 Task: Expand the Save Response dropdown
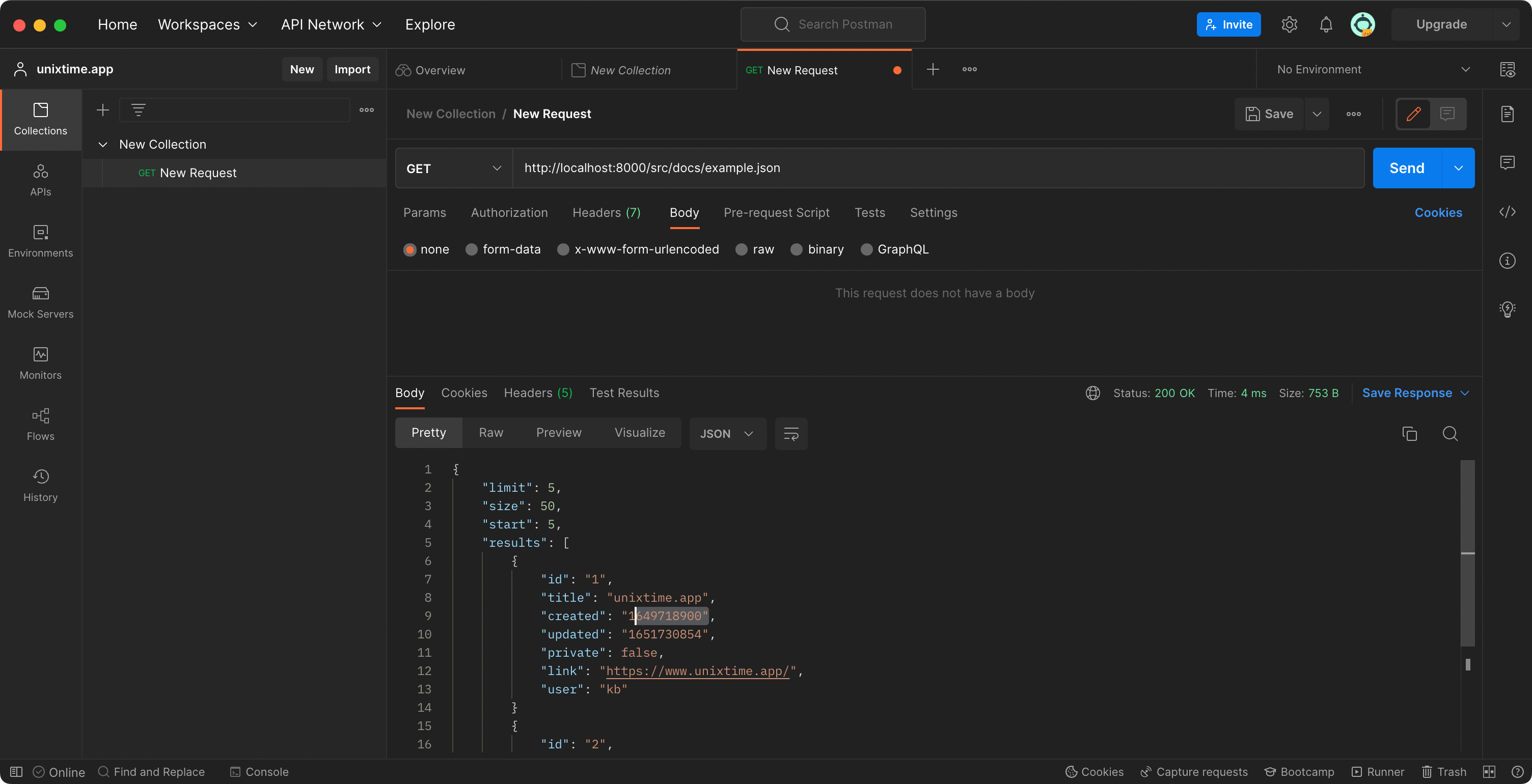click(x=1465, y=392)
